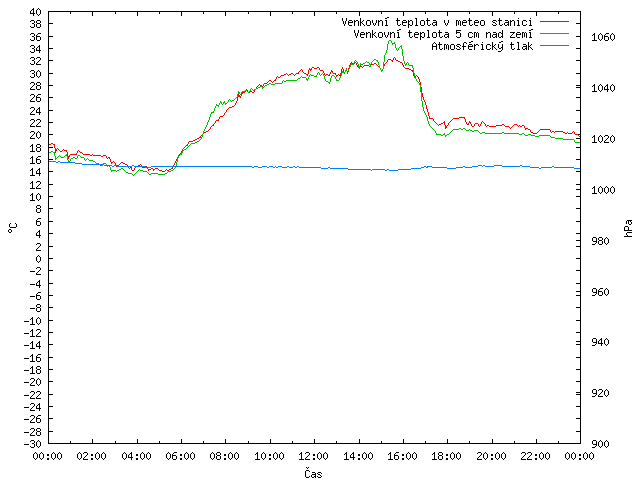
Task: Click the '900' pressure axis label
Action: tap(600, 444)
